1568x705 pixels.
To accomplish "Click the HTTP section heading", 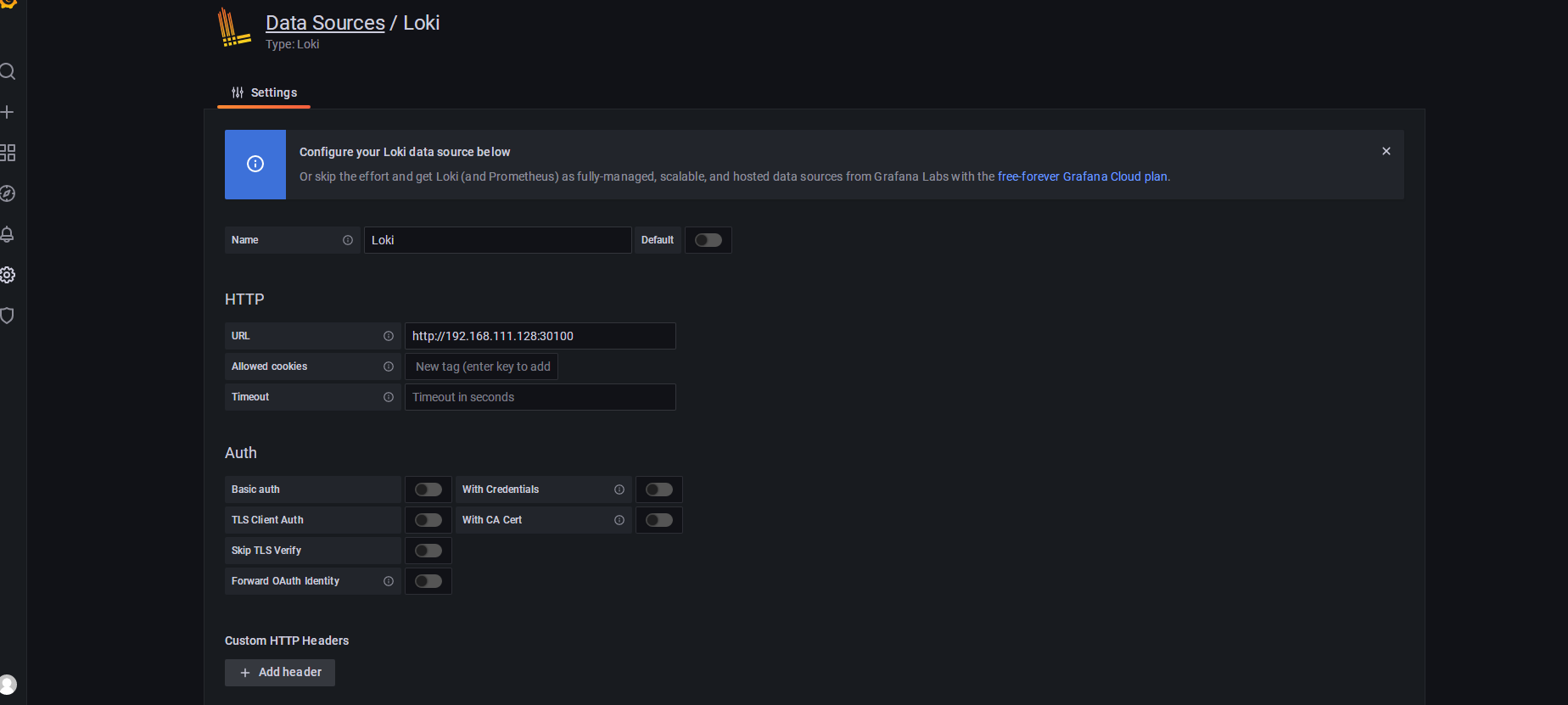I will coord(244,299).
